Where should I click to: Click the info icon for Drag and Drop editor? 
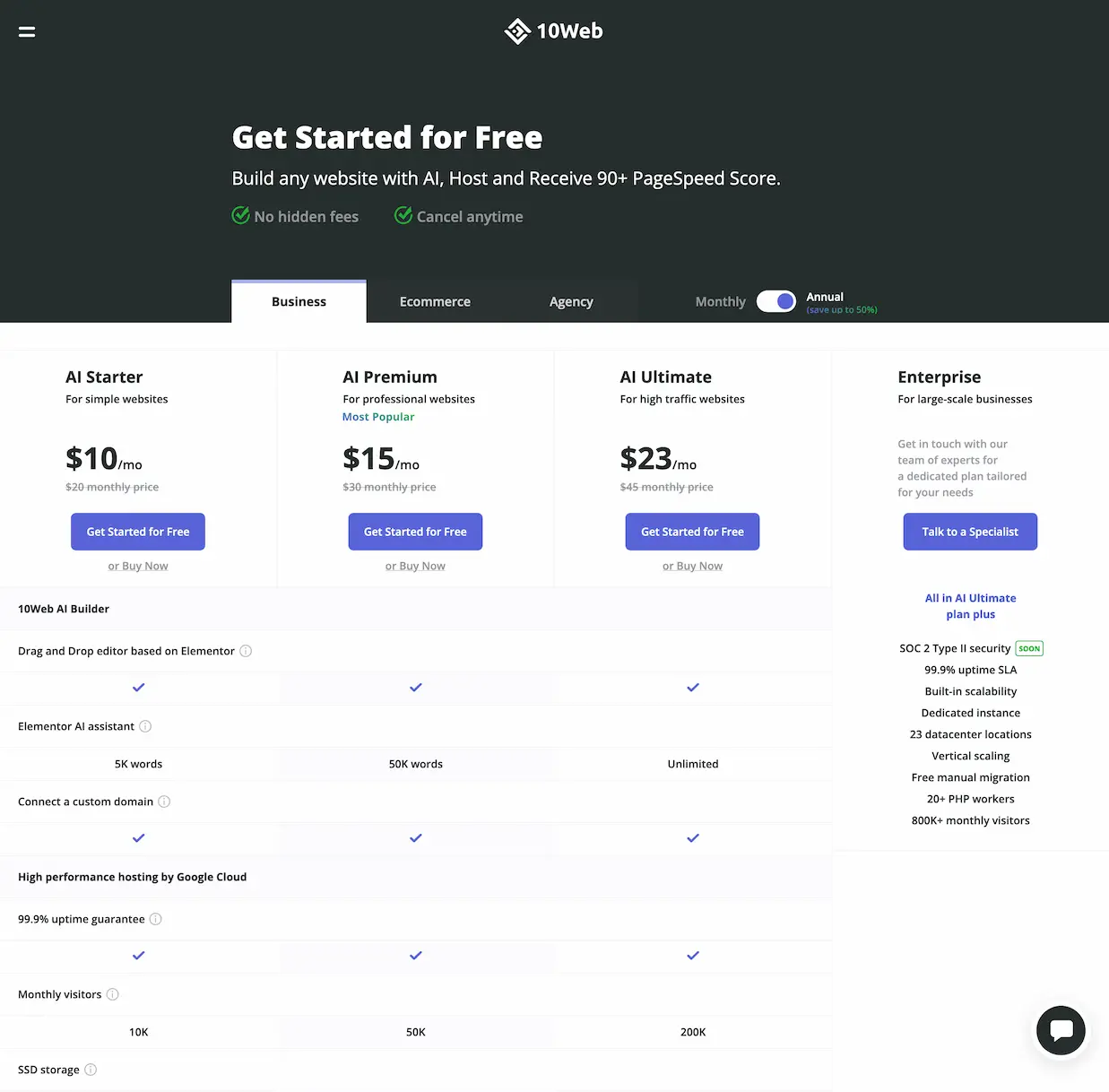point(246,651)
